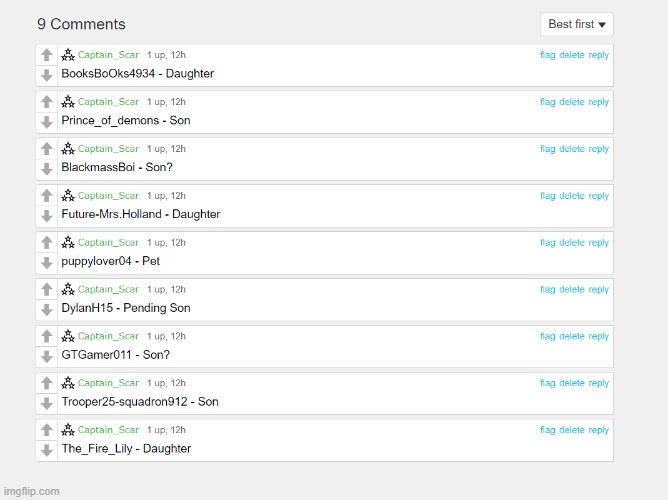The width and height of the screenshot is (668, 500).
Task: Upvote the The_Fire_Lily - Daughter comment
Action: pyautogui.click(x=46, y=430)
